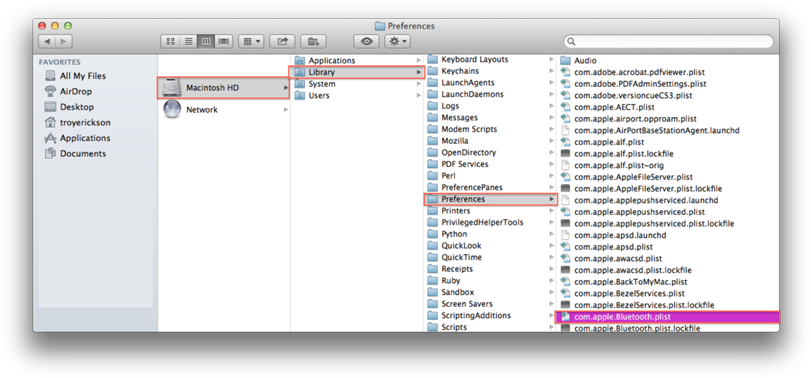Select Mozilla folder
This screenshot has width=811, height=378.
pyautogui.click(x=490, y=141)
